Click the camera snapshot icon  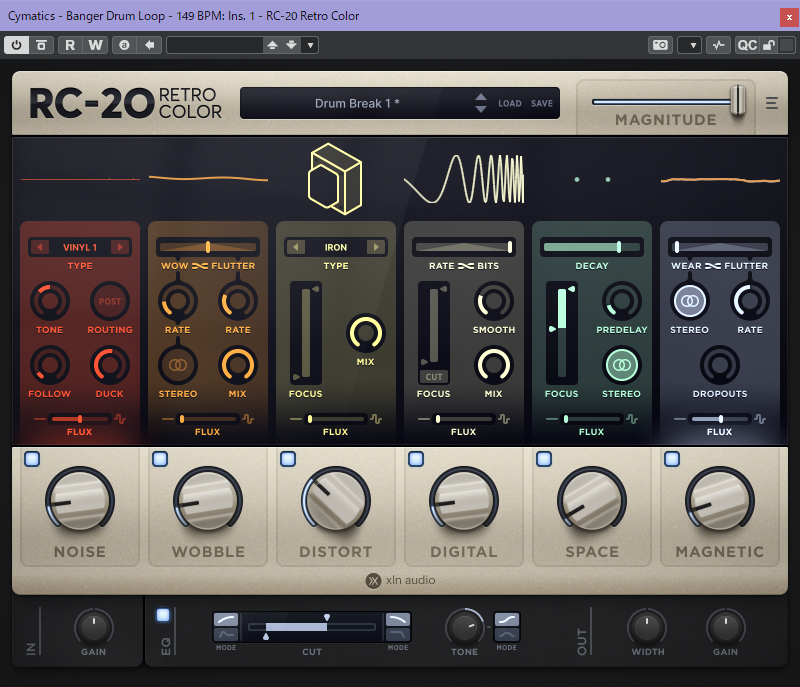(x=660, y=45)
